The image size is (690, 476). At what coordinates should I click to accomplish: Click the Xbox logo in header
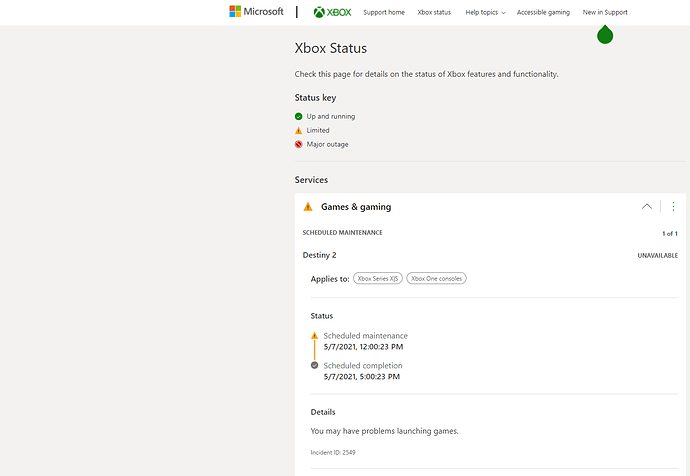(332, 12)
